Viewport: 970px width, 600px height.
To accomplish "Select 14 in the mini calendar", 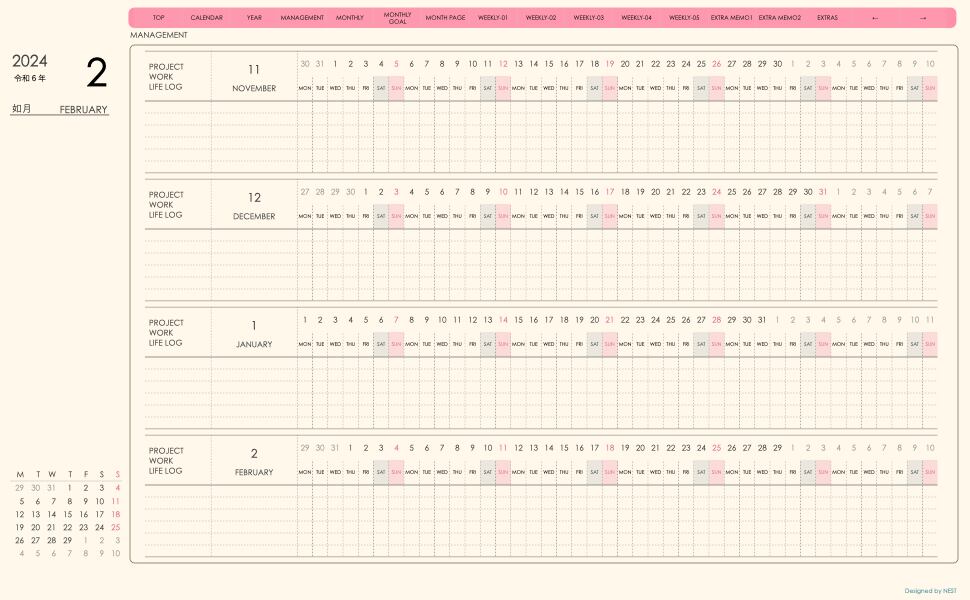I will tap(51, 514).
